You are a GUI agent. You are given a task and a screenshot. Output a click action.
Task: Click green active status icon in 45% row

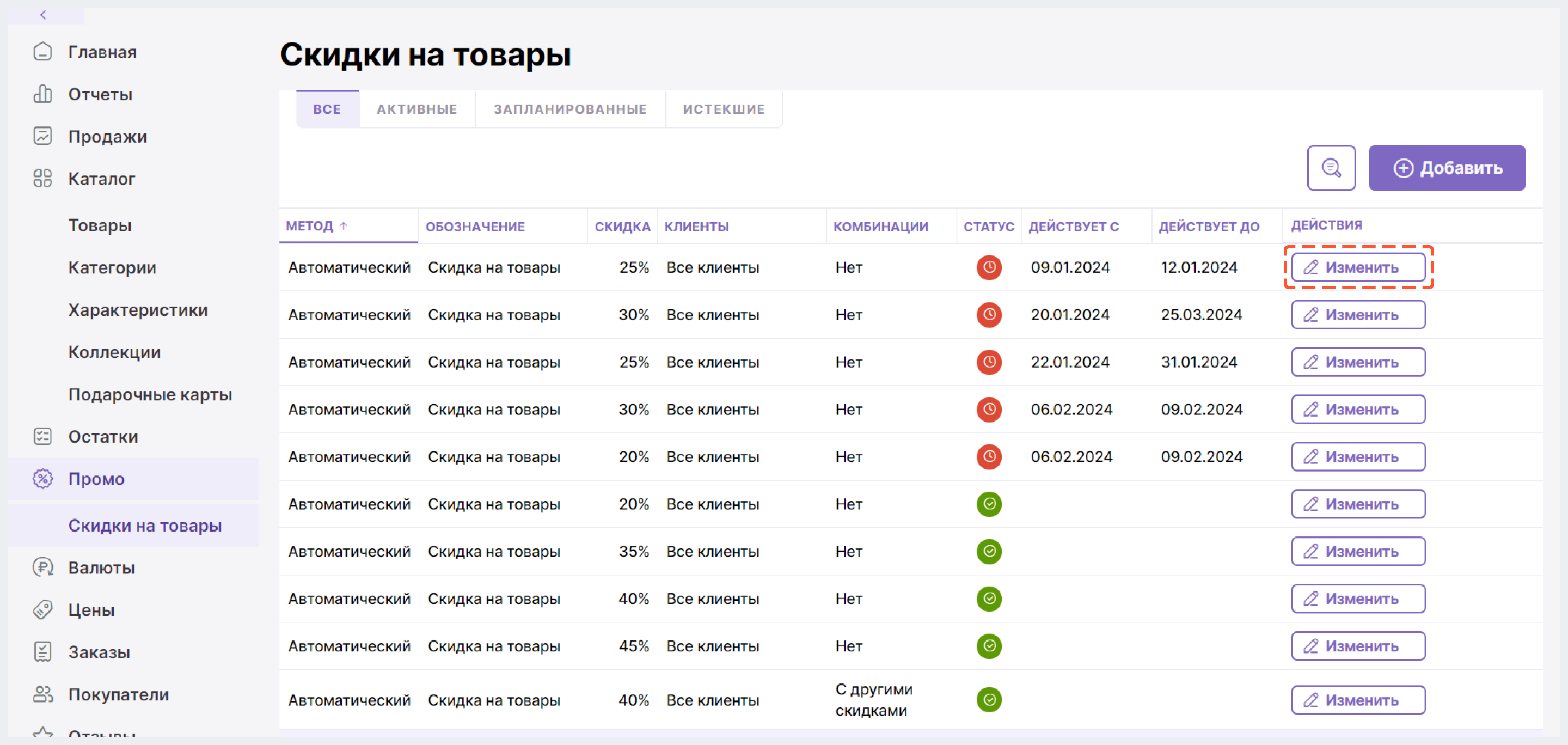point(989,646)
